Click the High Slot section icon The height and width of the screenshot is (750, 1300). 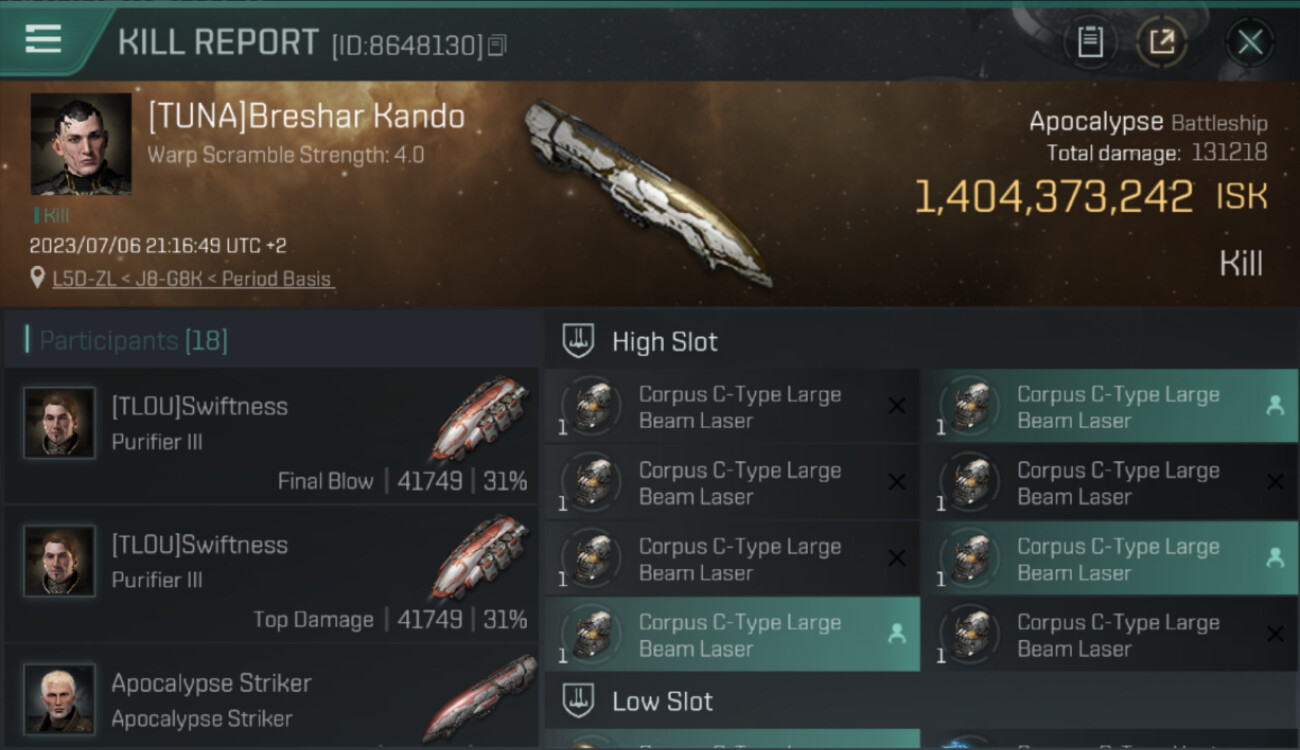578,341
